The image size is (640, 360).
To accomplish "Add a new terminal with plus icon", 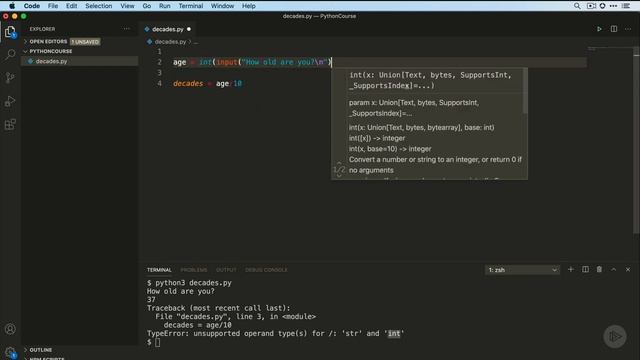I will pyautogui.click(x=571, y=269).
